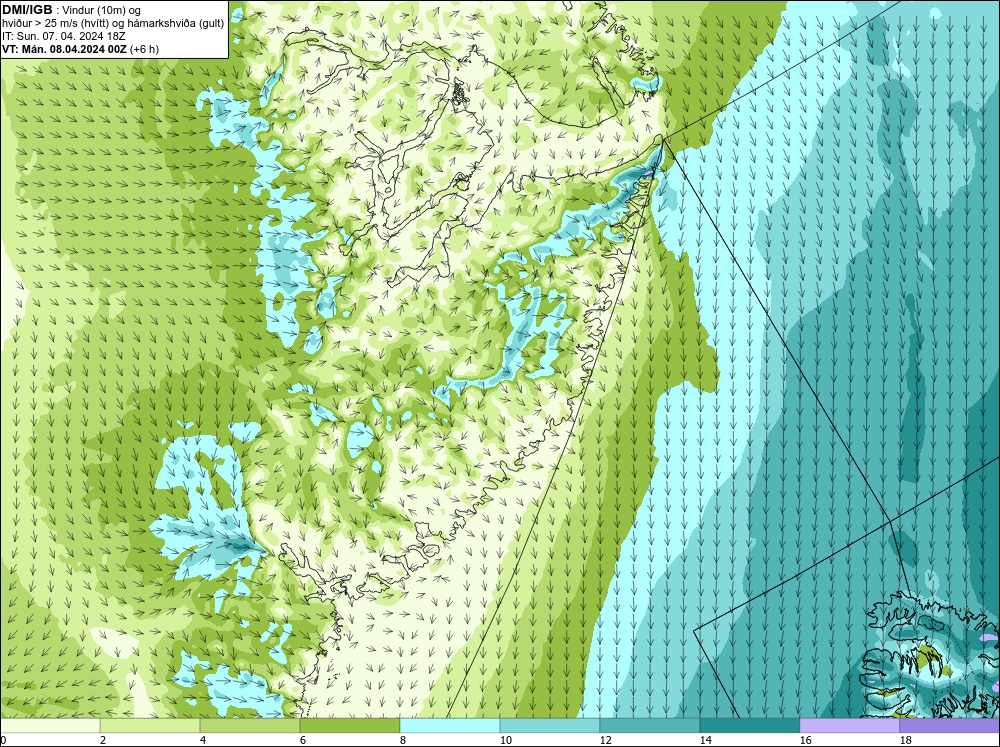The height and width of the screenshot is (747, 1000).
Task: Click the 2–4 m/s light green legend swatch
Action: pyautogui.click(x=150, y=726)
